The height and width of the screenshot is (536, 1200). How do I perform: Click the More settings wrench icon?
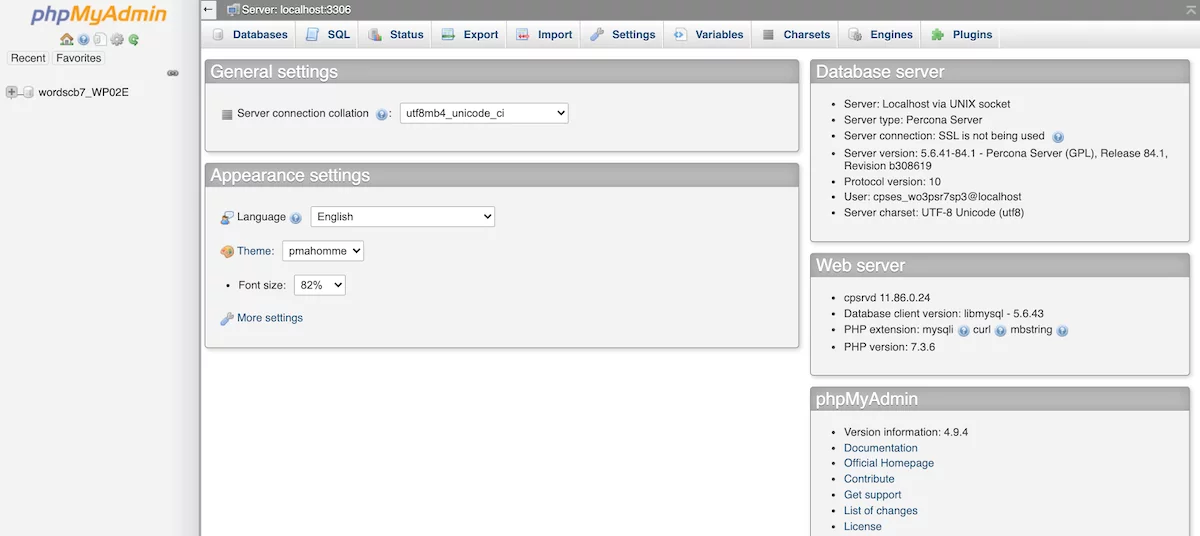coord(227,318)
